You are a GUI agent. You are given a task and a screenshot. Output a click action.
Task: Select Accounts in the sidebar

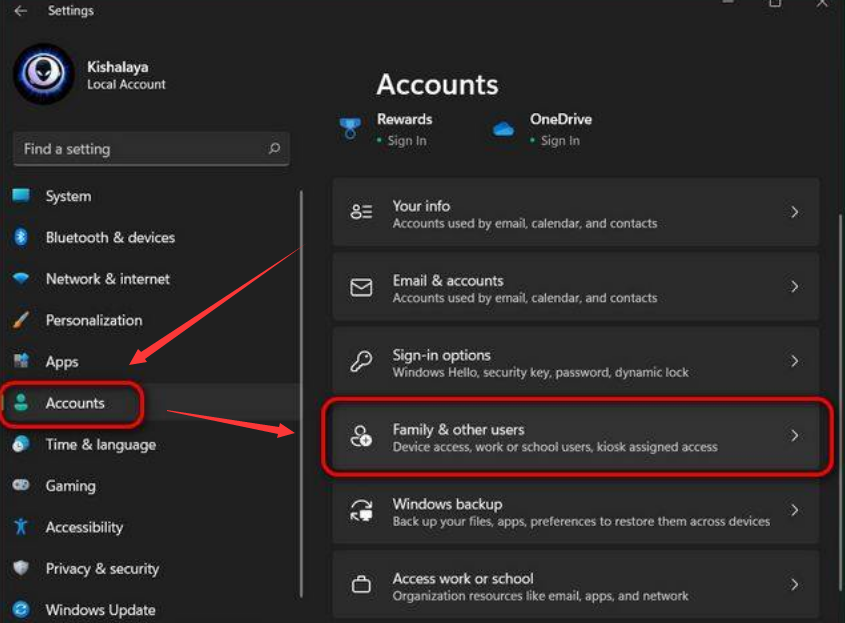pos(74,403)
